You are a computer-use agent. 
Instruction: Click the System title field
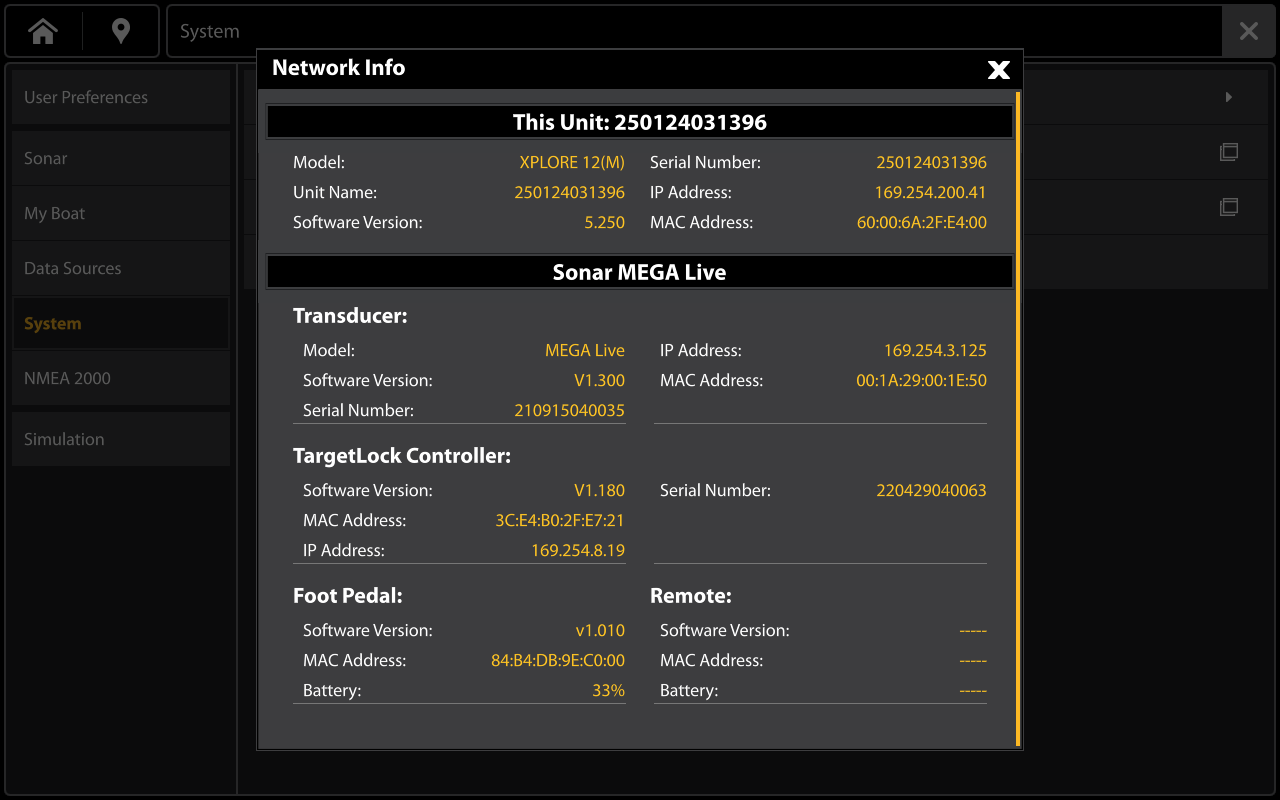pyautogui.click(x=694, y=31)
